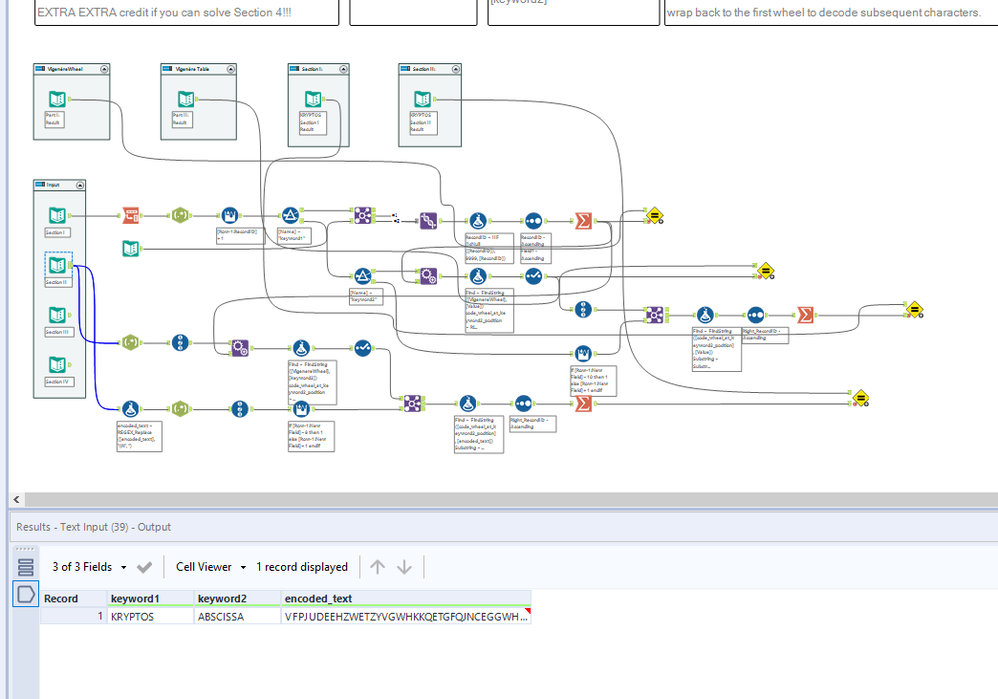The width and height of the screenshot is (998, 699).
Task: Select record row number 1
Action: pyautogui.click(x=74, y=616)
